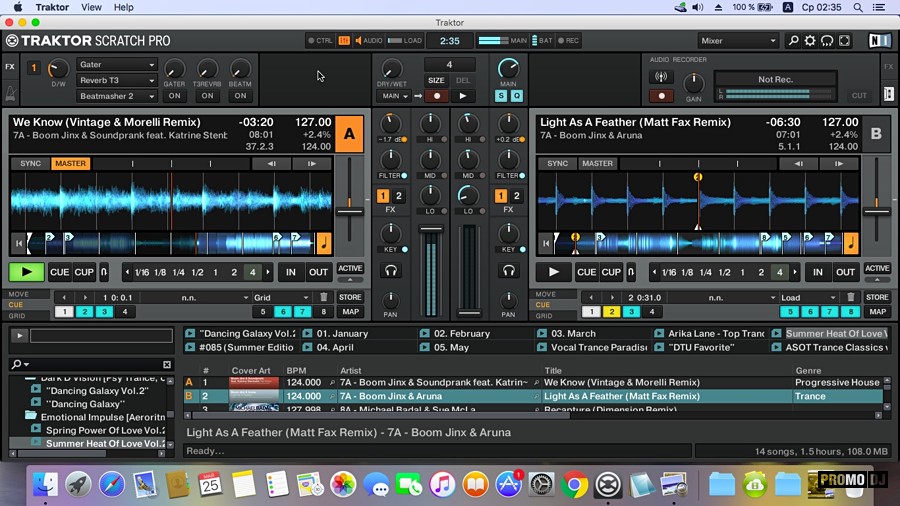Click the Deck A channel volume fader
Image resolution: width=900 pixels, height=506 pixels.
click(x=431, y=230)
